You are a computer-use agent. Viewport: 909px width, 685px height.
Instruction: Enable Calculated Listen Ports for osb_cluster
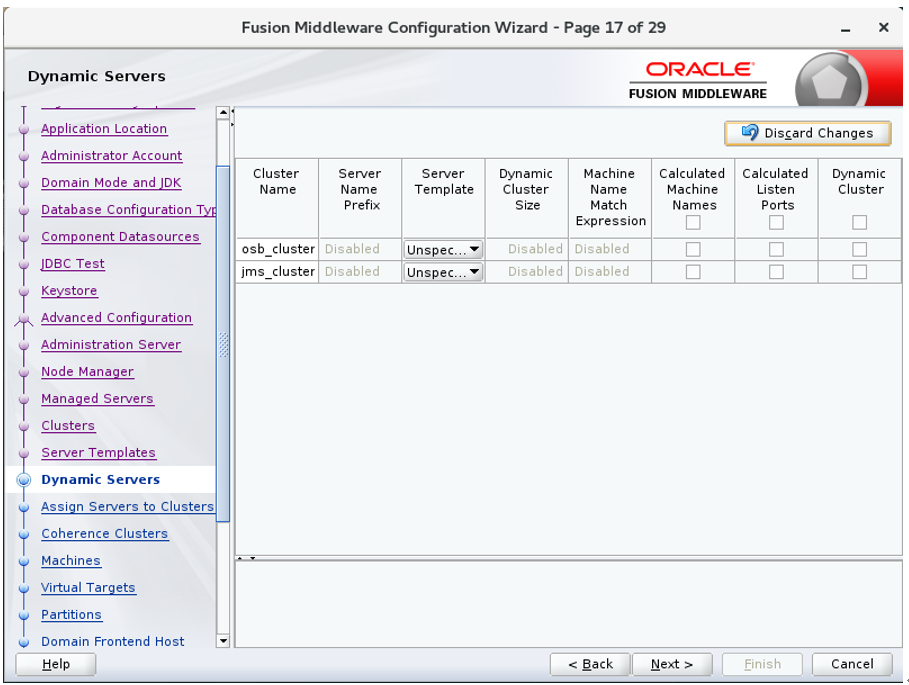click(776, 249)
